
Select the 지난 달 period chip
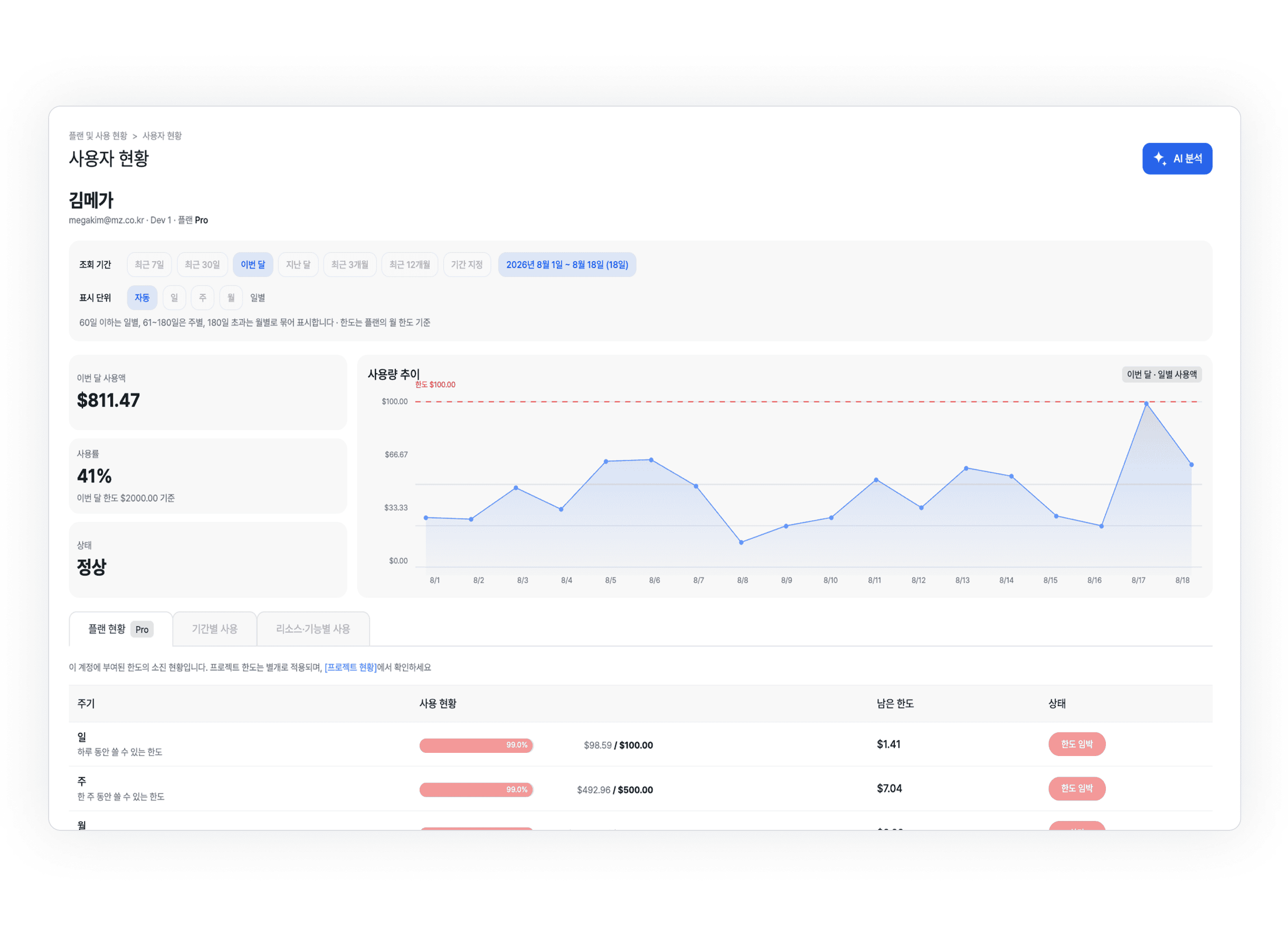(x=298, y=264)
